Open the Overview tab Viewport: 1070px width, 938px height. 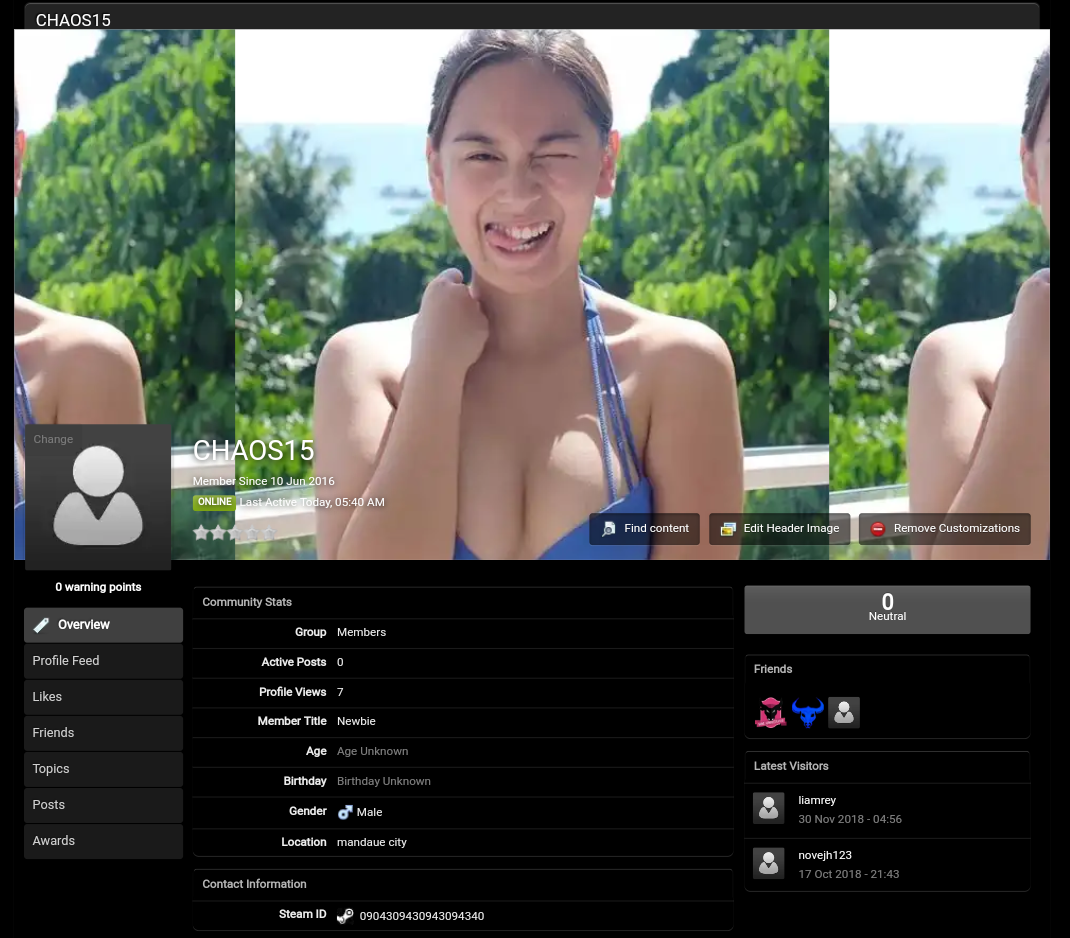coord(103,625)
